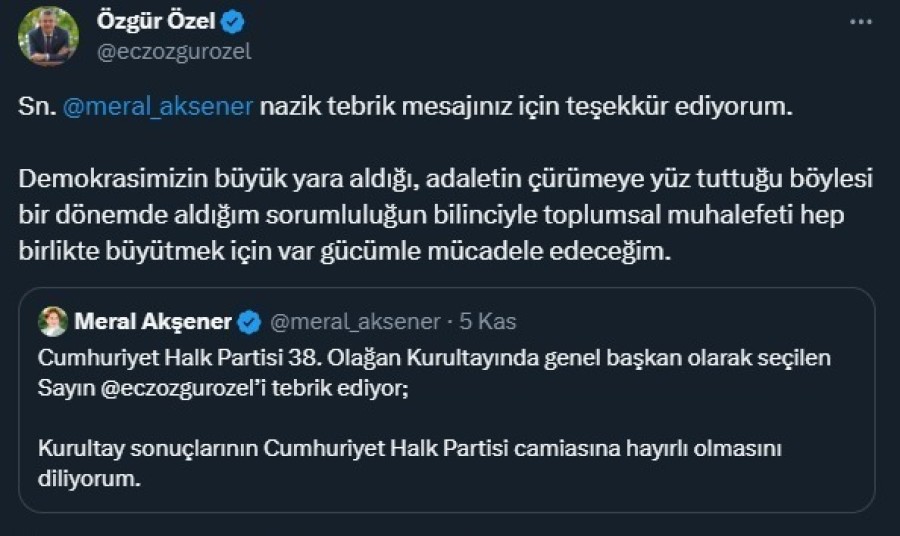Click the @meral_aksener handle in quoted tweet

point(355,322)
